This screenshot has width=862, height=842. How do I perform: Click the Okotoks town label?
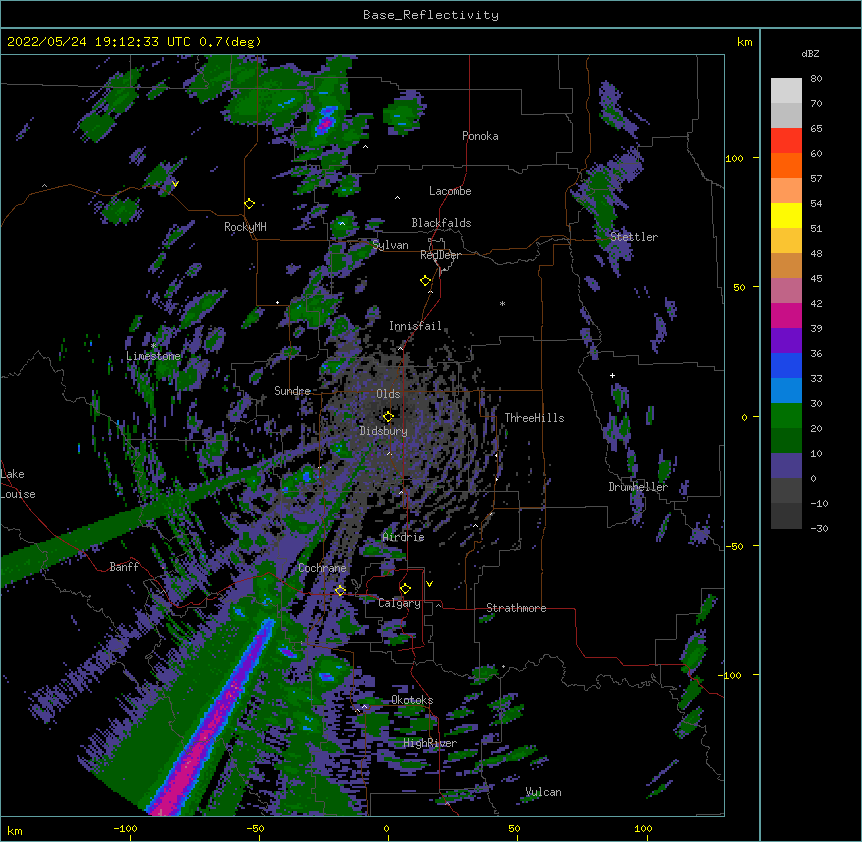[412, 700]
